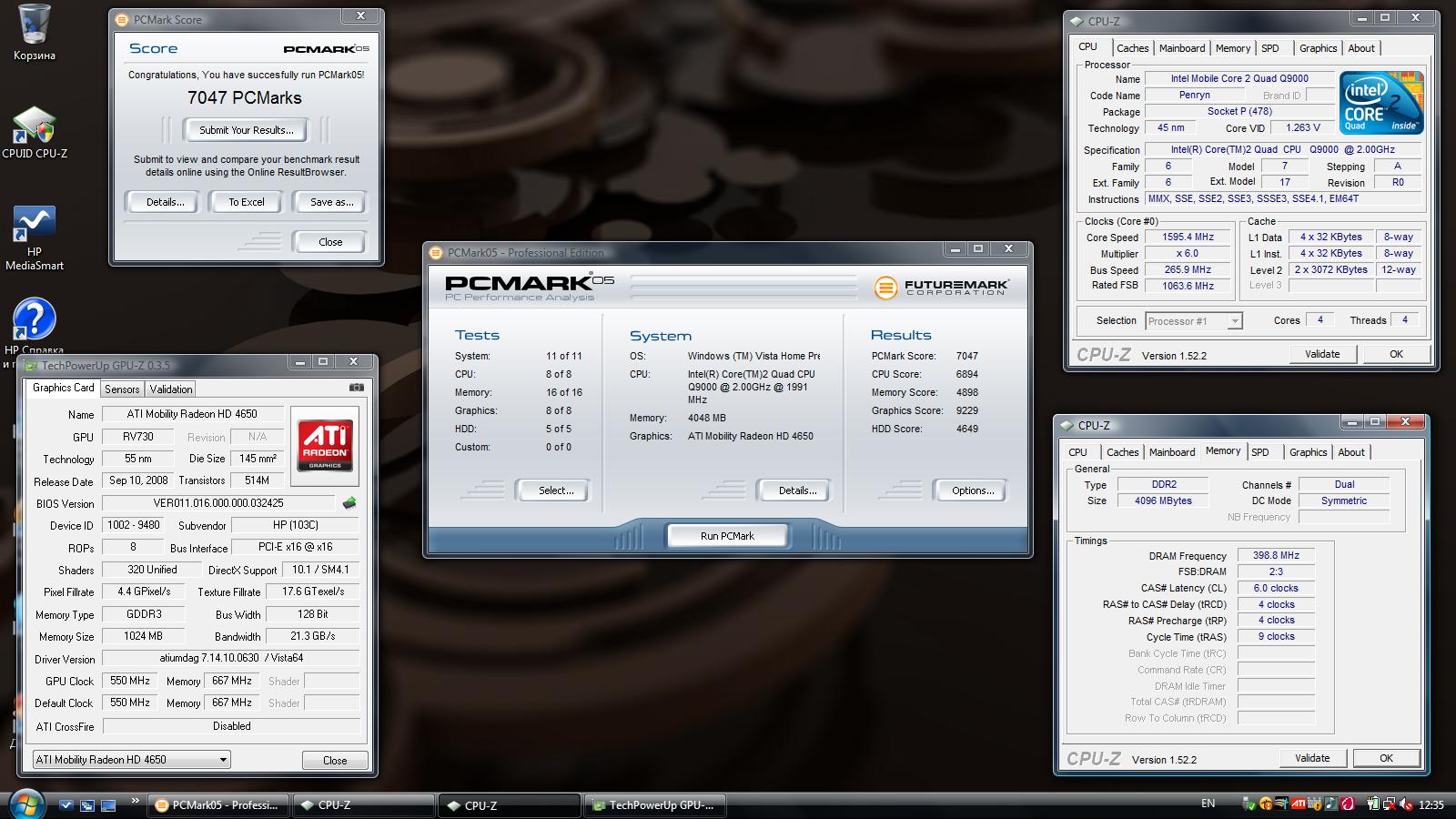The image size is (1456, 819).
Task: Open CPU tab in lower CPU-Z window
Action: 1077,452
